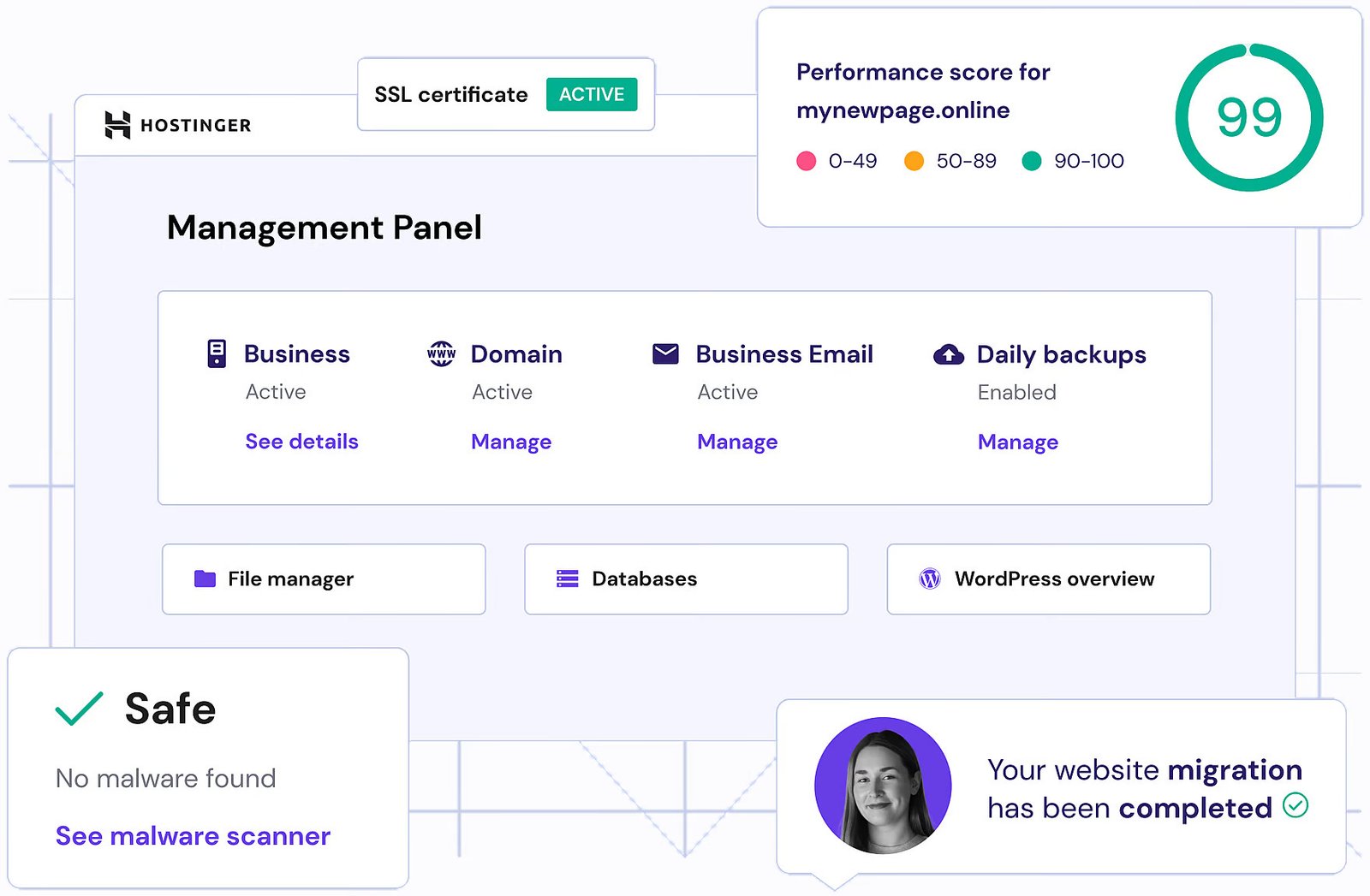Screen dimensions: 1370x896
Task: Open Manage link under Domain
Action: [x=511, y=442]
